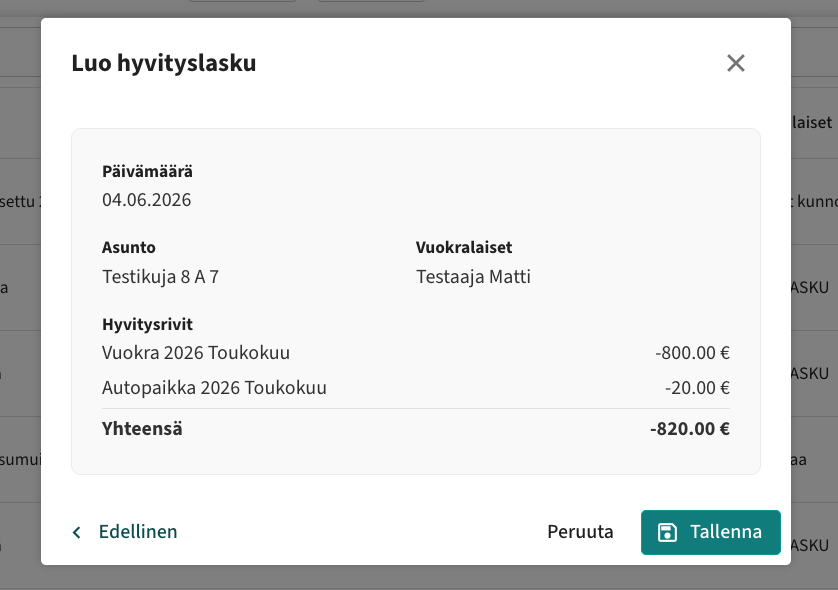This screenshot has width=838, height=590.
Task: Click the -800.00 € amount
Action: click(x=692, y=353)
